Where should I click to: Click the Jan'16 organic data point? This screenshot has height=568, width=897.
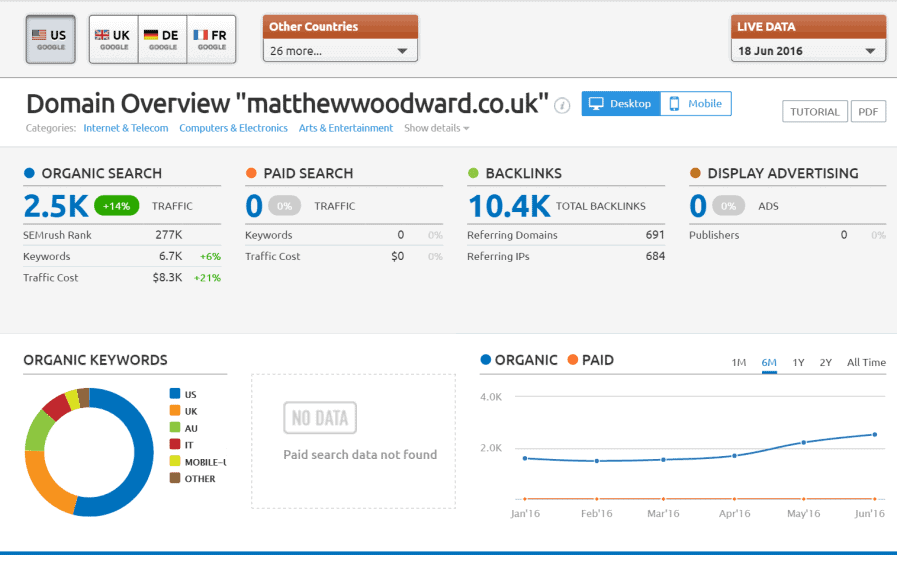pyautogui.click(x=525, y=458)
